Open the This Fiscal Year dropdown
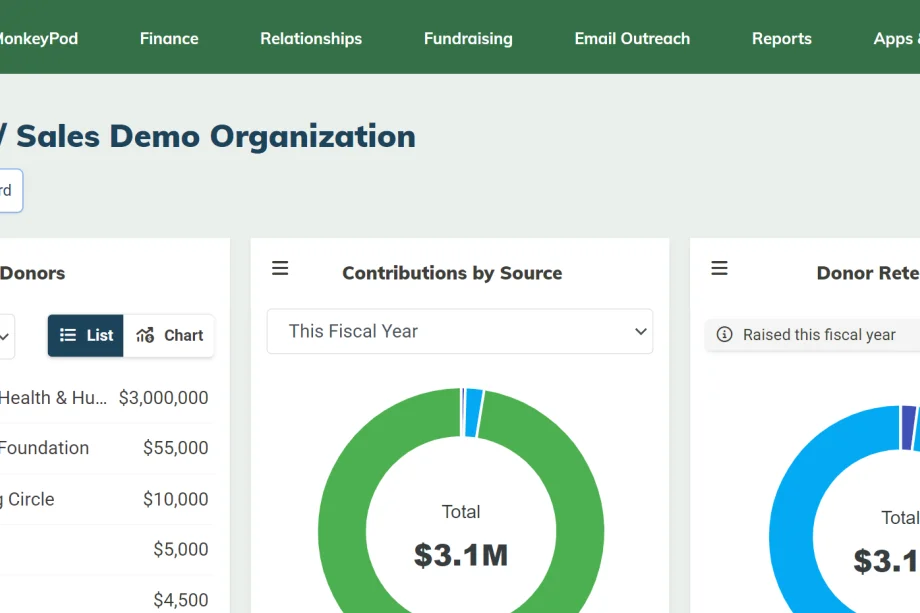Image resolution: width=920 pixels, height=613 pixels. click(x=460, y=331)
